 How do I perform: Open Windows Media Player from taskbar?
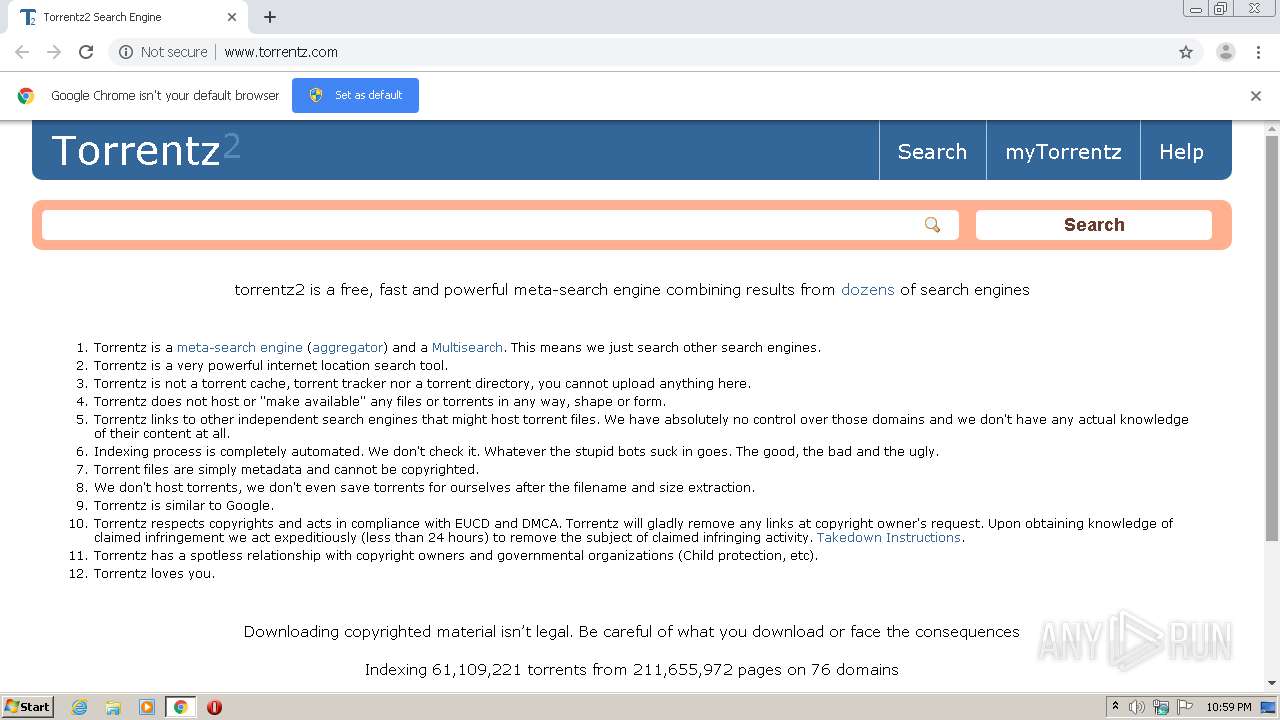(147, 707)
